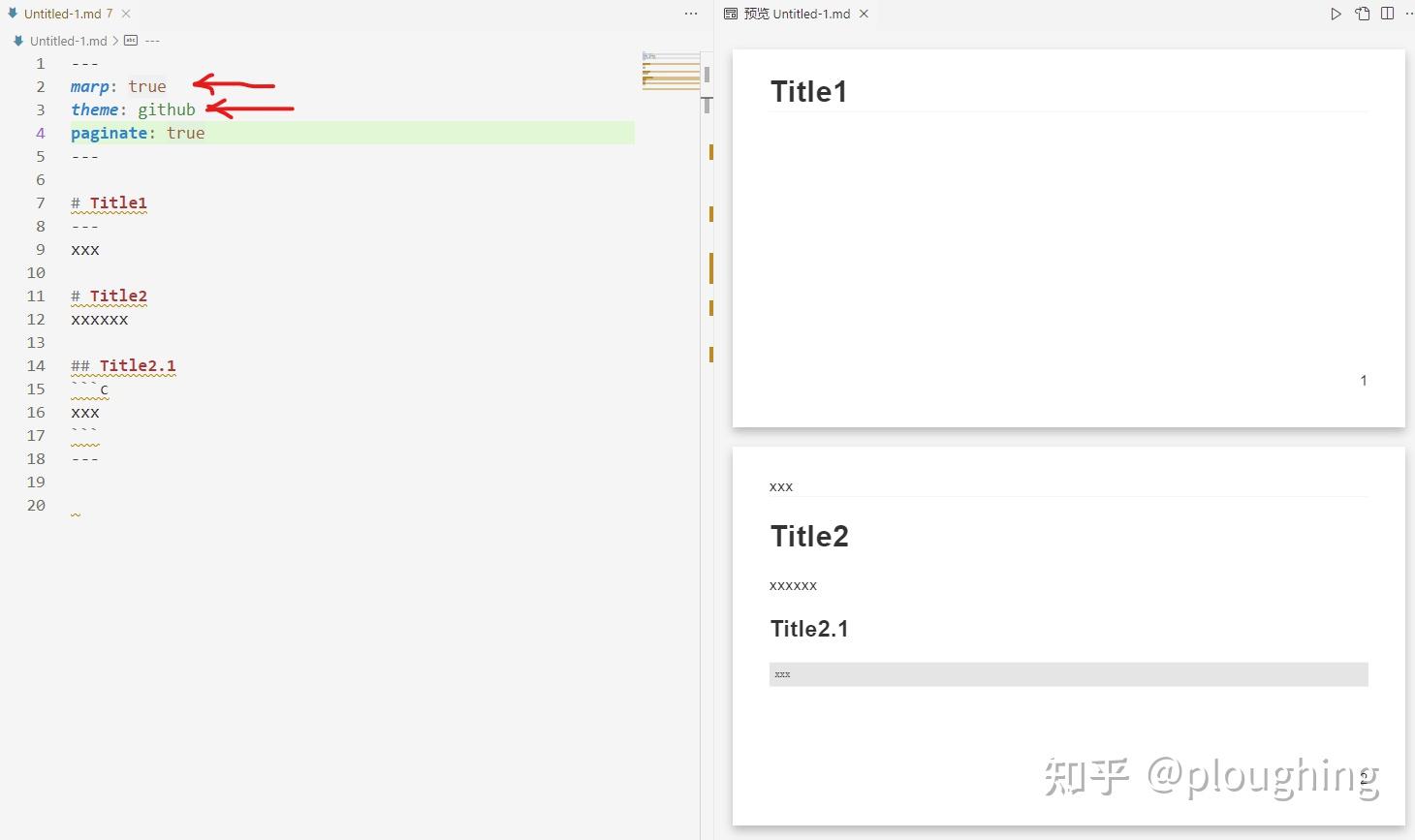Viewport: 1415px width, 840px height.
Task: Collapse the front matter region at line 1
Action: 55,63
